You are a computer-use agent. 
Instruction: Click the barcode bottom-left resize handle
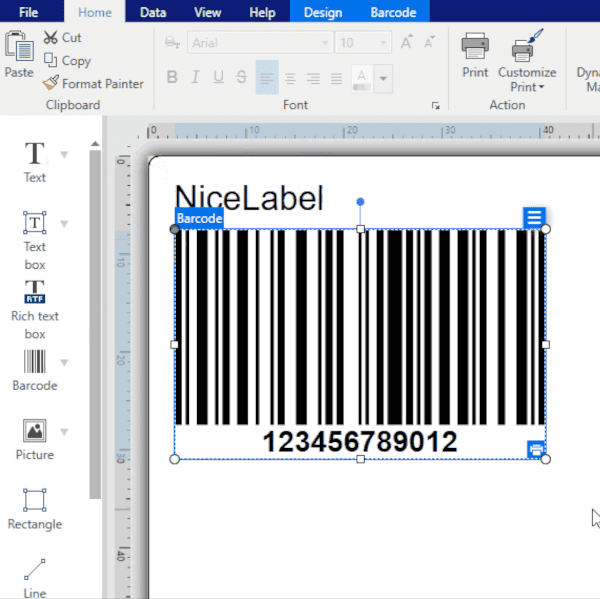pyautogui.click(x=174, y=459)
